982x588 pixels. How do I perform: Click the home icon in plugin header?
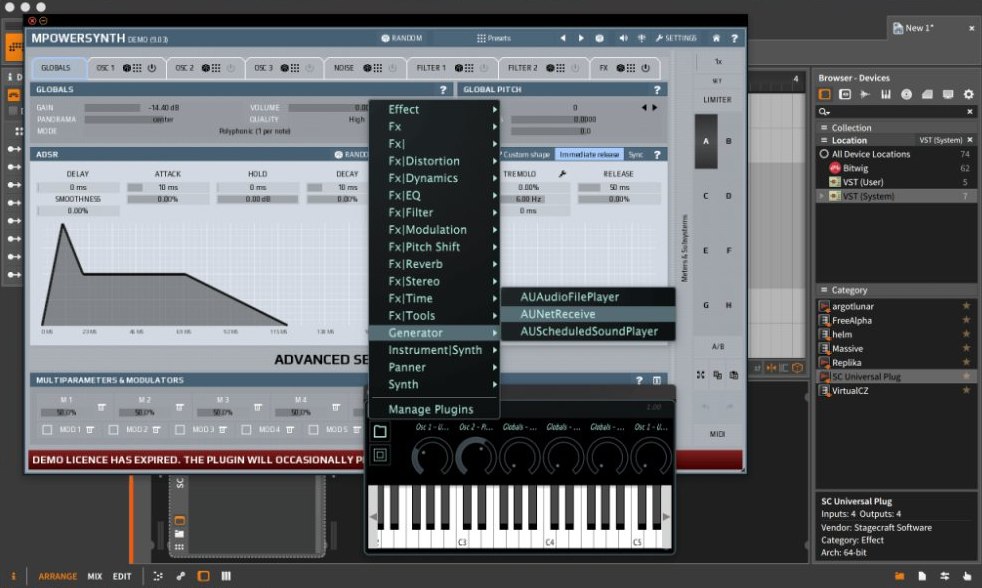pos(716,38)
